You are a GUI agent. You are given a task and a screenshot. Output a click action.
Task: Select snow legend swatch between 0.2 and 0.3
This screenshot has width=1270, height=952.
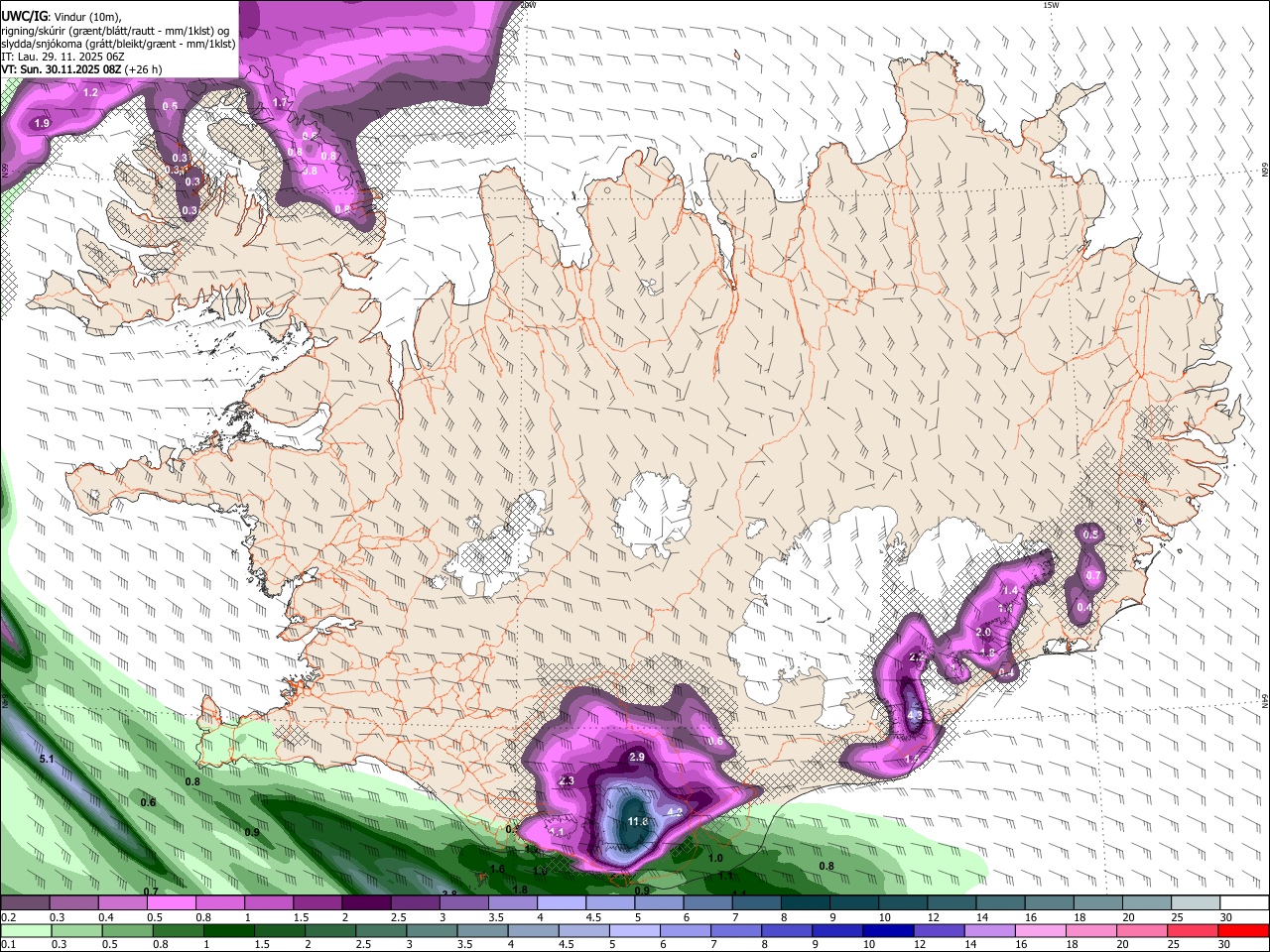25,902
